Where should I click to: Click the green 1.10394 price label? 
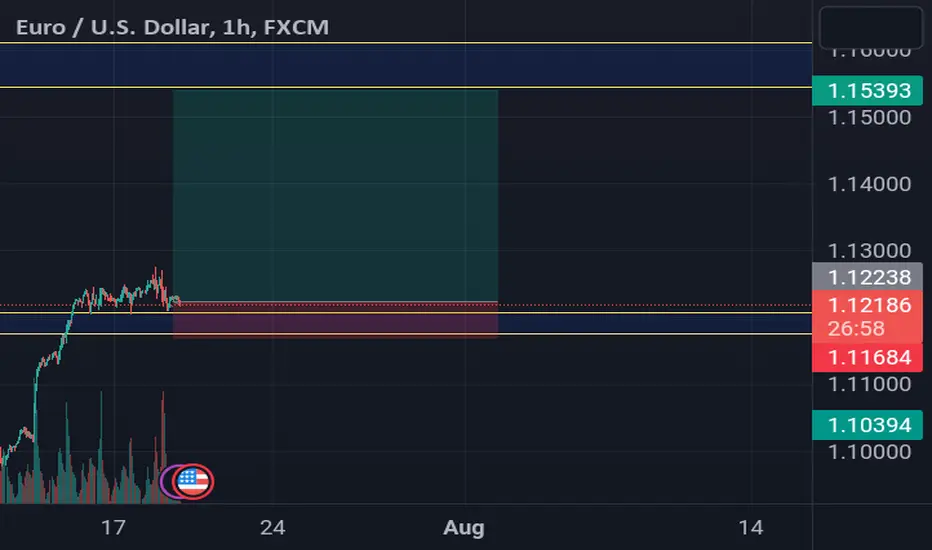coord(867,425)
